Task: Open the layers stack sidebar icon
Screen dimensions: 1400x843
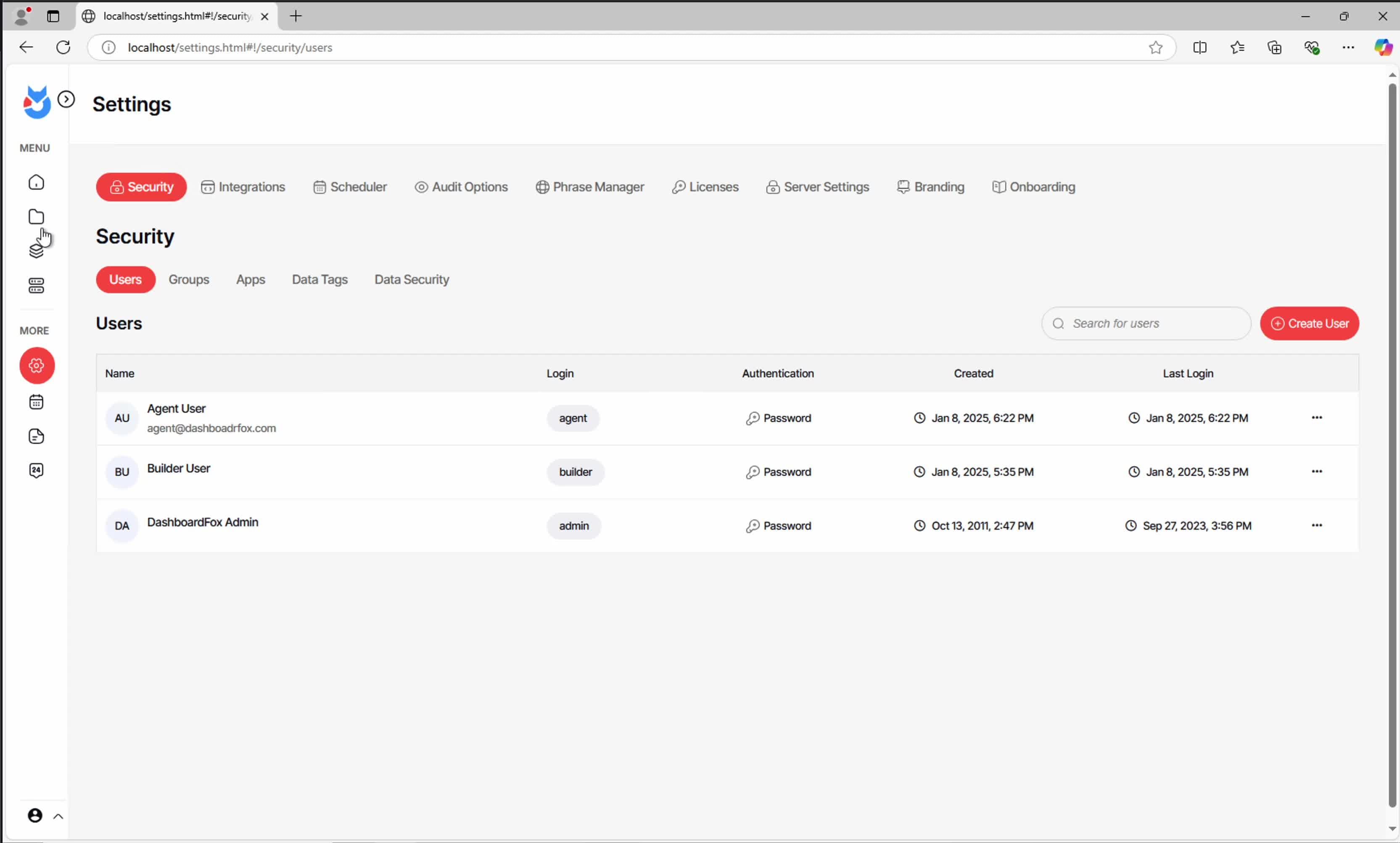Action: coord(36,251)
